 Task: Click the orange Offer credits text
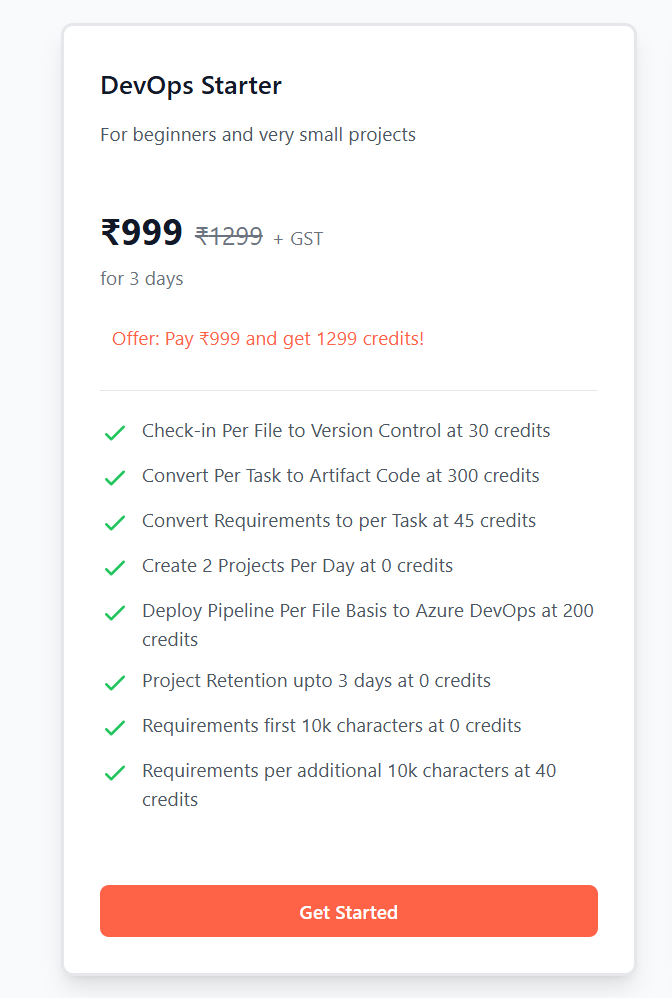[268, 339]
